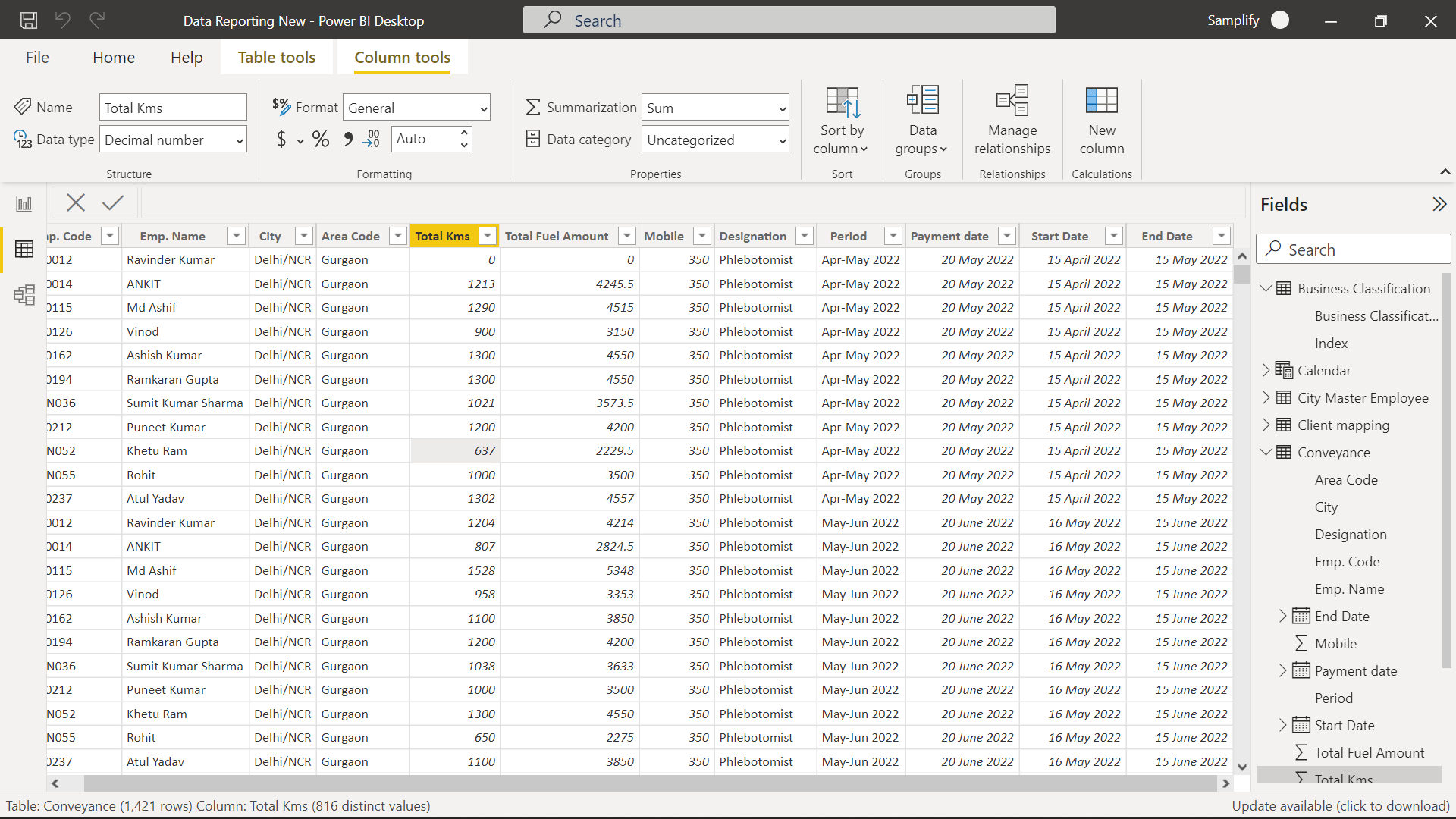Expand City Master Employee table
Screen dimensions: 1456x819
coord(1266,397)
